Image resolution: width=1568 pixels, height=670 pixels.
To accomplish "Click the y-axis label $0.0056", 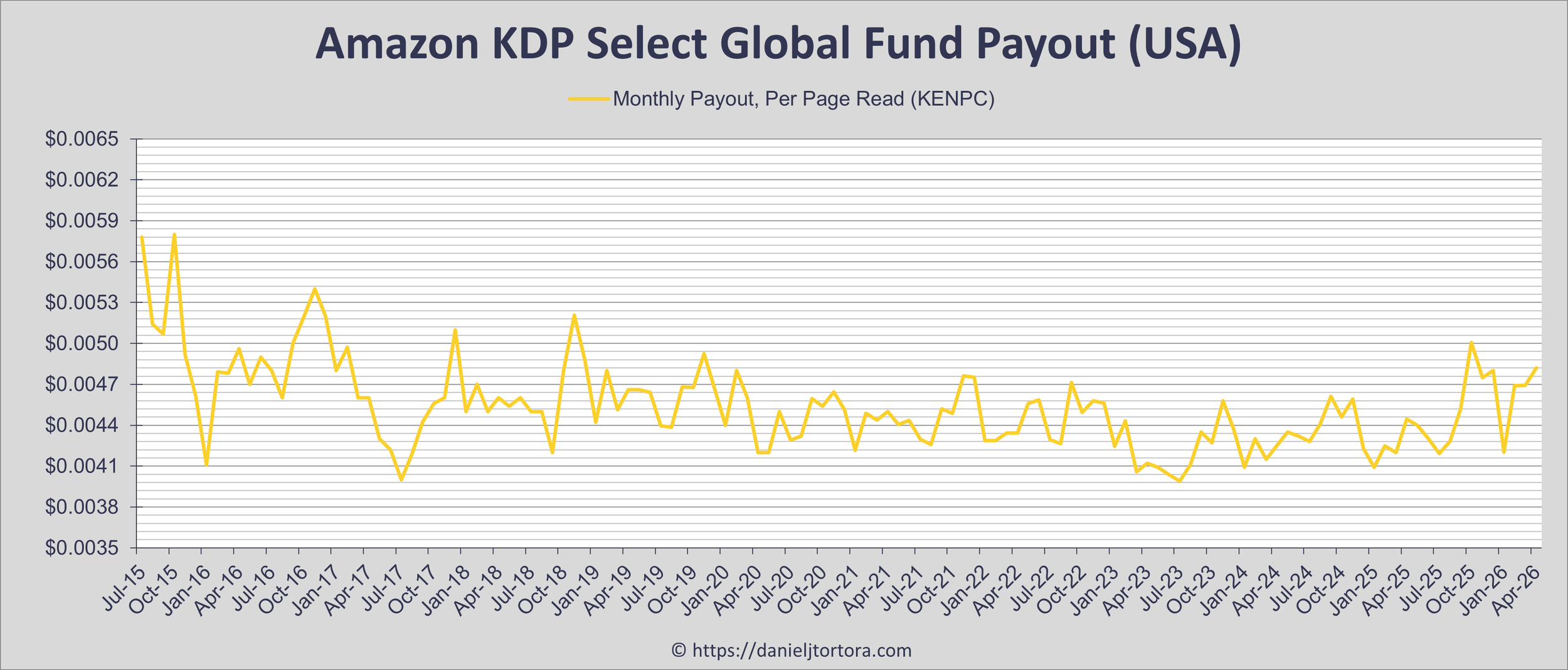I will pos(82,262).
